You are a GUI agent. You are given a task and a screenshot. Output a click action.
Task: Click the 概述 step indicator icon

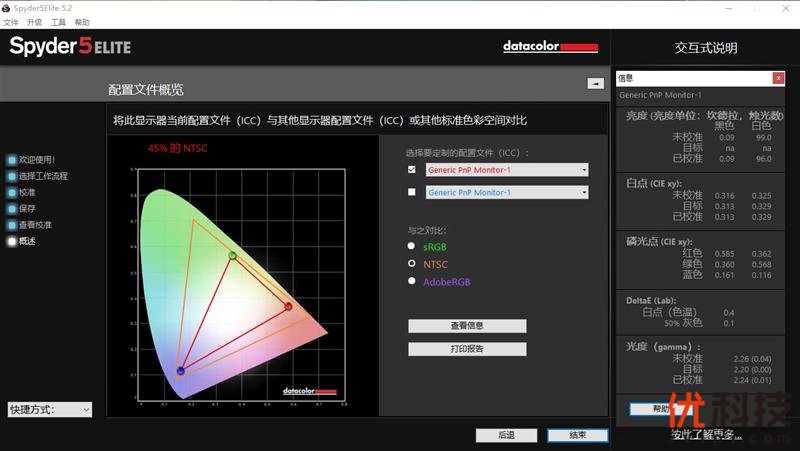(x=12, y=241)
